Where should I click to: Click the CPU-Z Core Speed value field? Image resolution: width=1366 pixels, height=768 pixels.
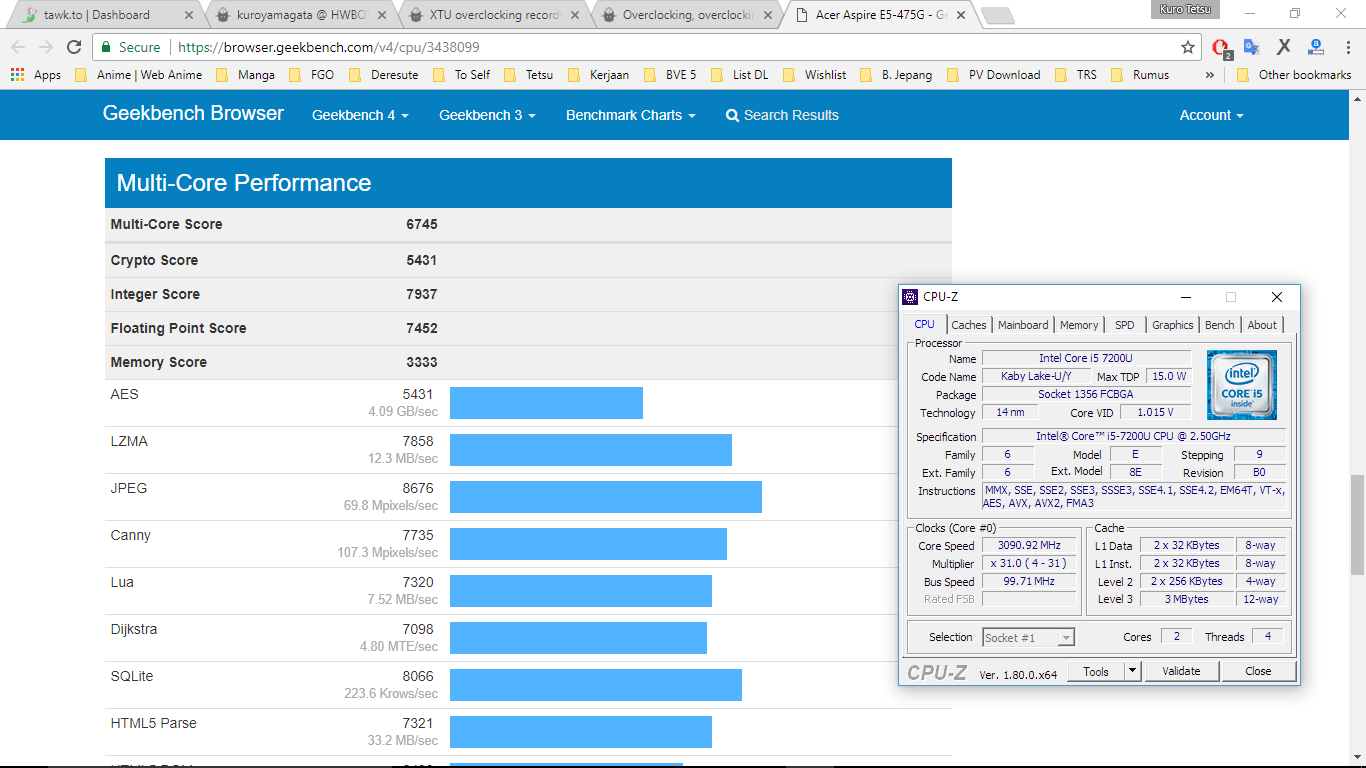1029,545
